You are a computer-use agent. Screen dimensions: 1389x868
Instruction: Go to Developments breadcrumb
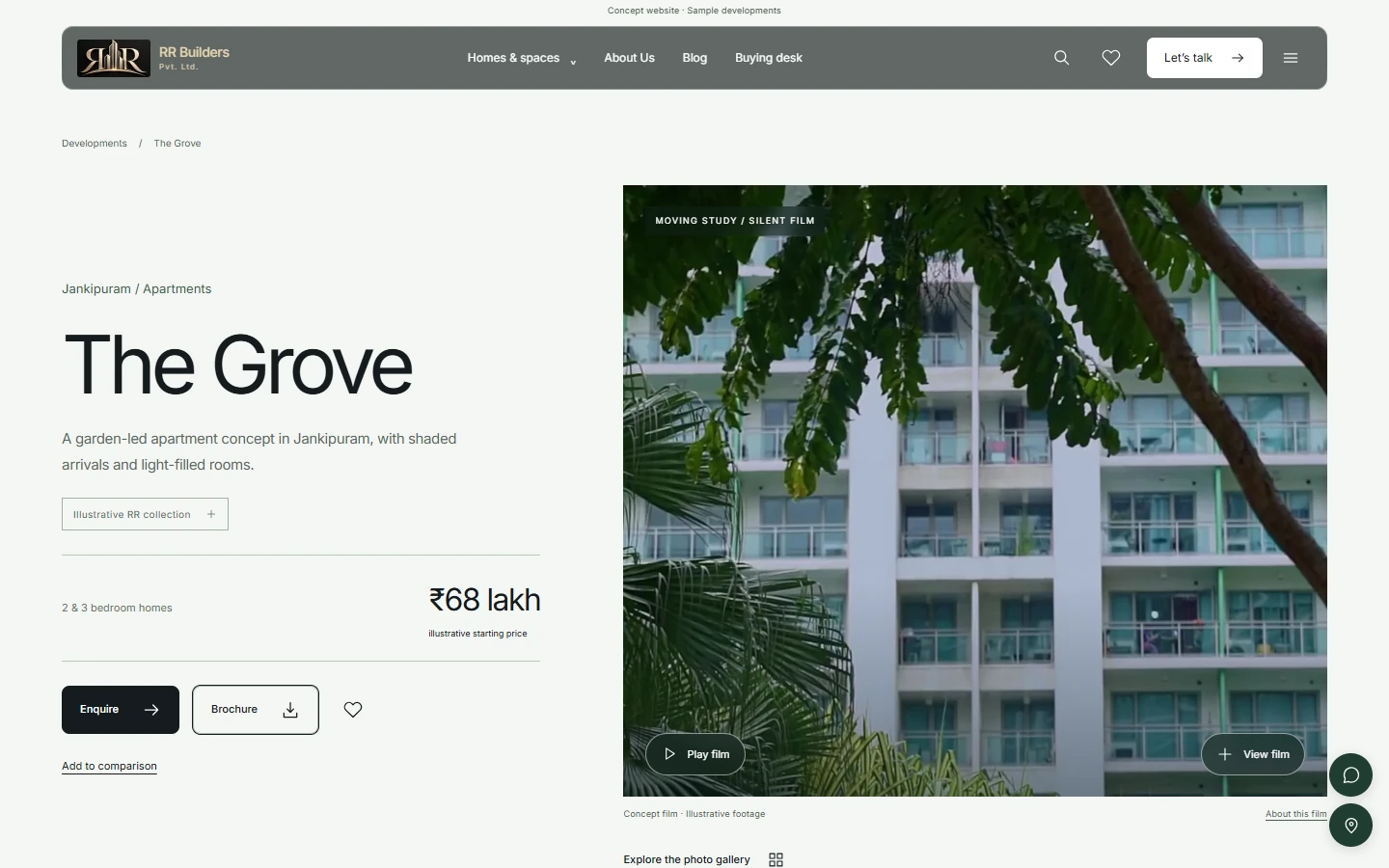[95, 144]
